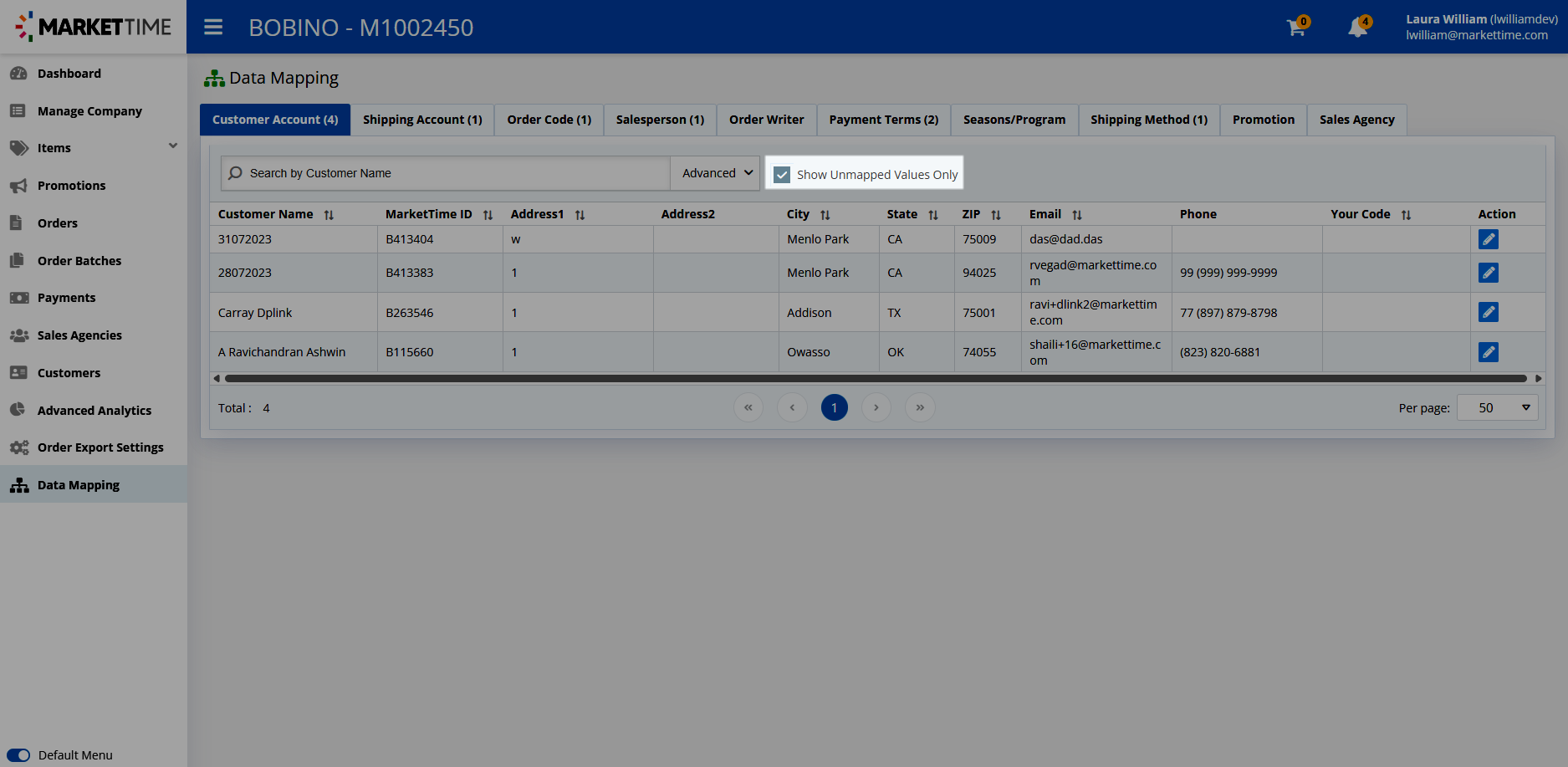Click the Orders document icon

(x=16, y=223)
